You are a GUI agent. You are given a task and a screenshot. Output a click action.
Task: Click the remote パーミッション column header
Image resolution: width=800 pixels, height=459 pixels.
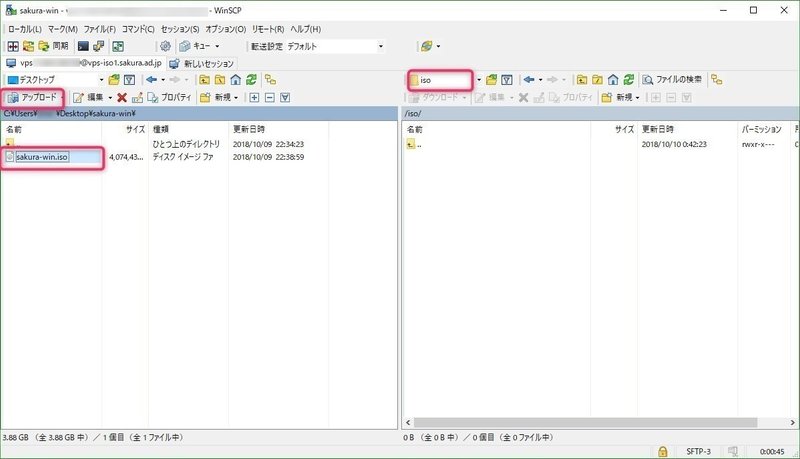point(761,130)
